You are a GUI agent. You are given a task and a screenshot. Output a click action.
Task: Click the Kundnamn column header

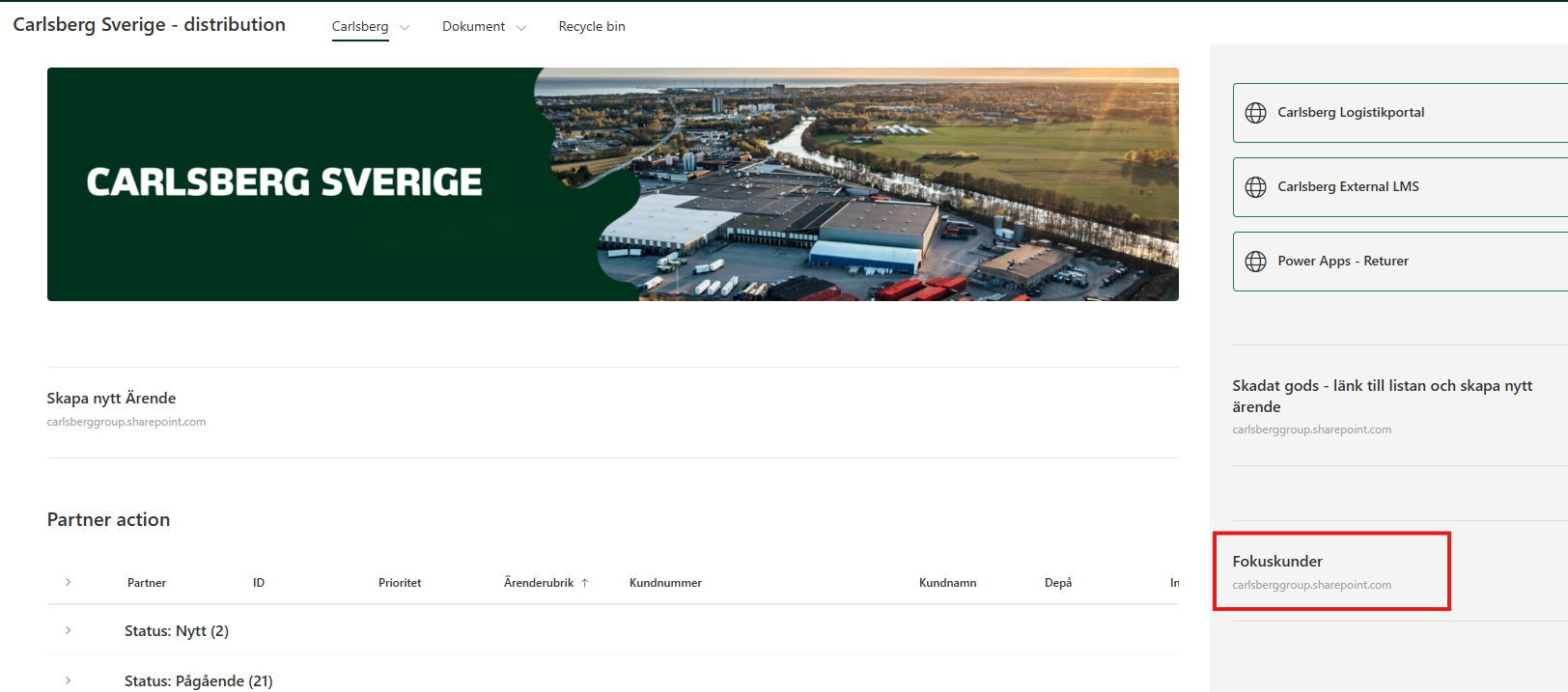947,583
